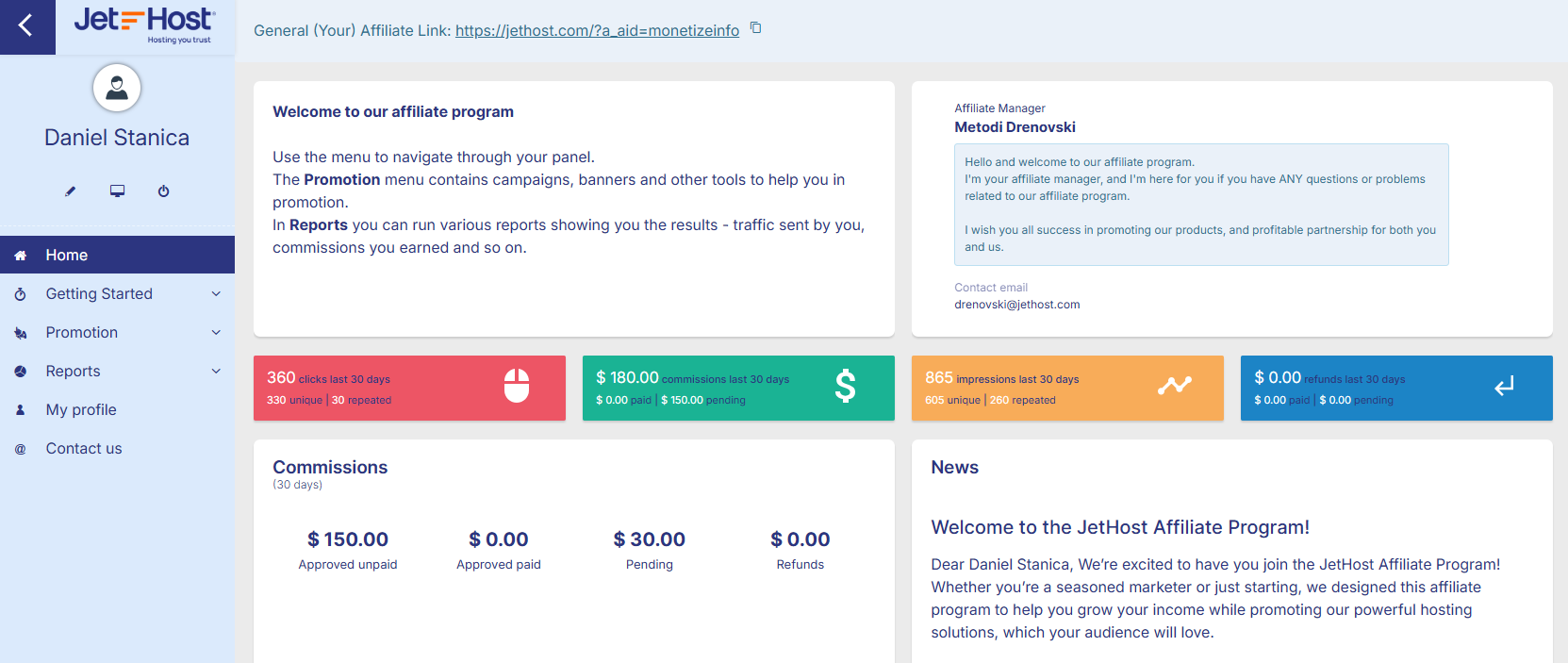Click the stopwatch icon beside Getting Started
The image size is (1568, 663).
click(x=21, y=294)
